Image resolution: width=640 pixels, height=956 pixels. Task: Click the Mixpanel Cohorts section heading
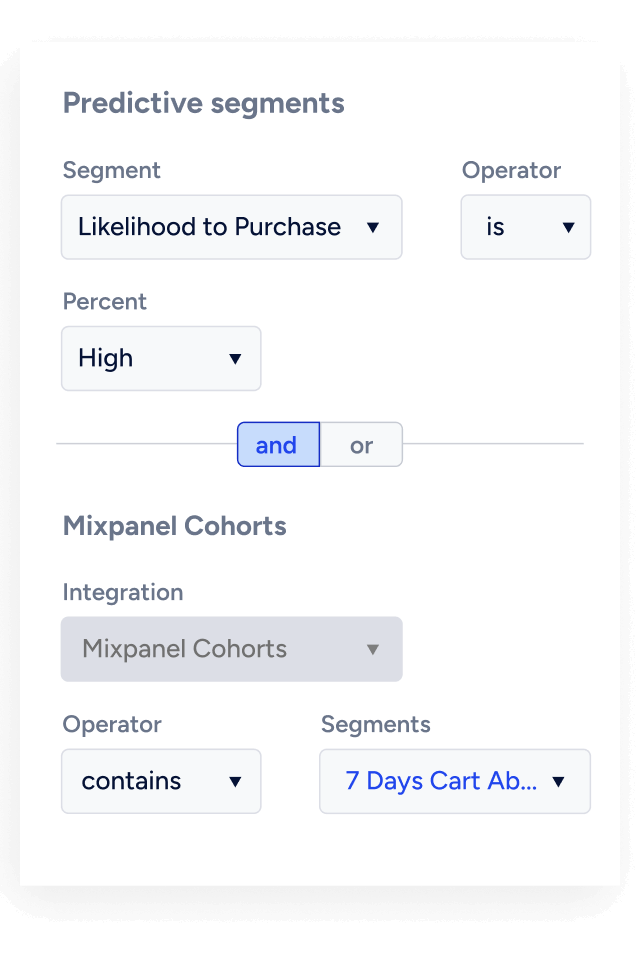click(174, 526)
